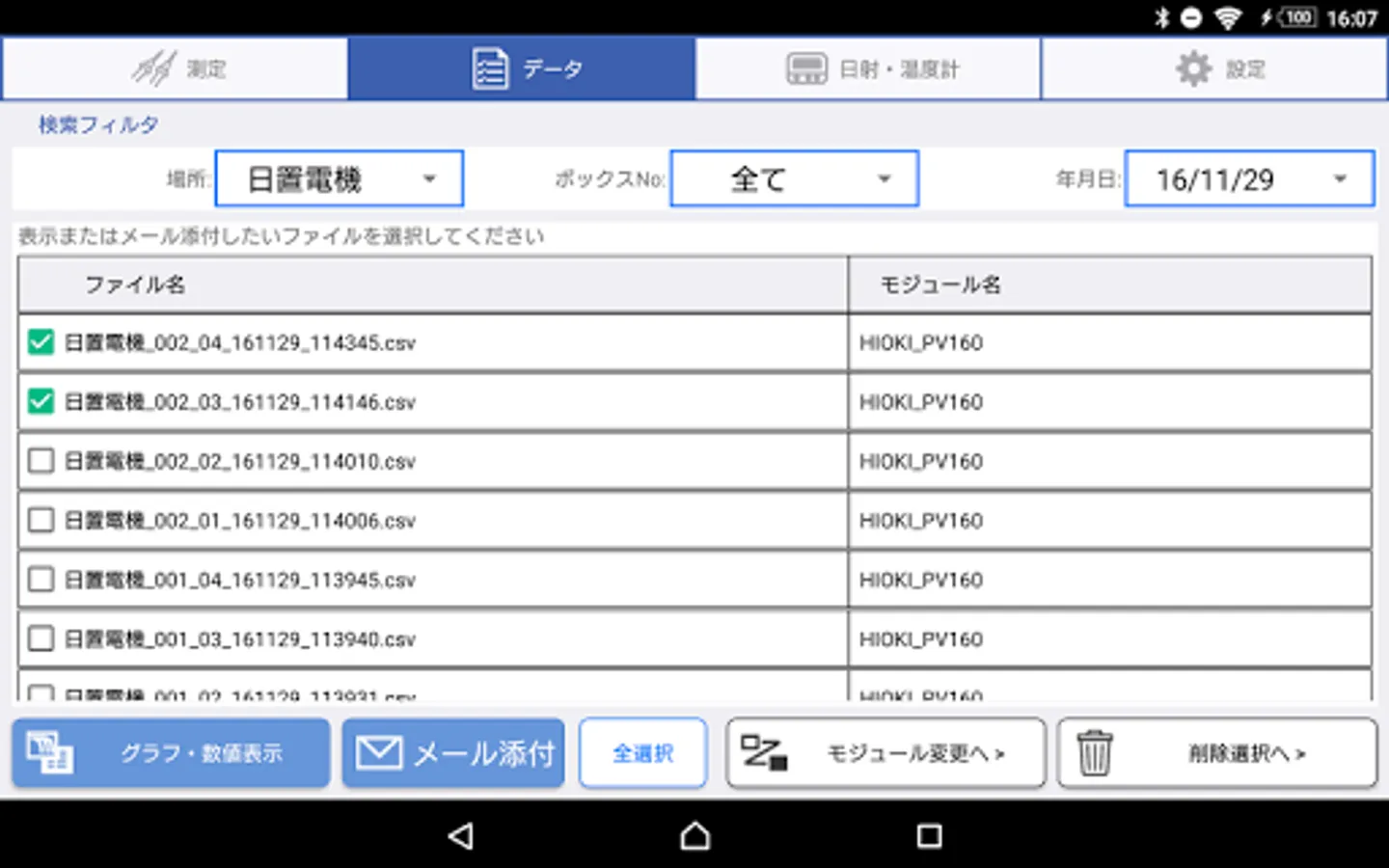Click HIOKI_PV160 module in 002_03 row

(x=921, y=401)
